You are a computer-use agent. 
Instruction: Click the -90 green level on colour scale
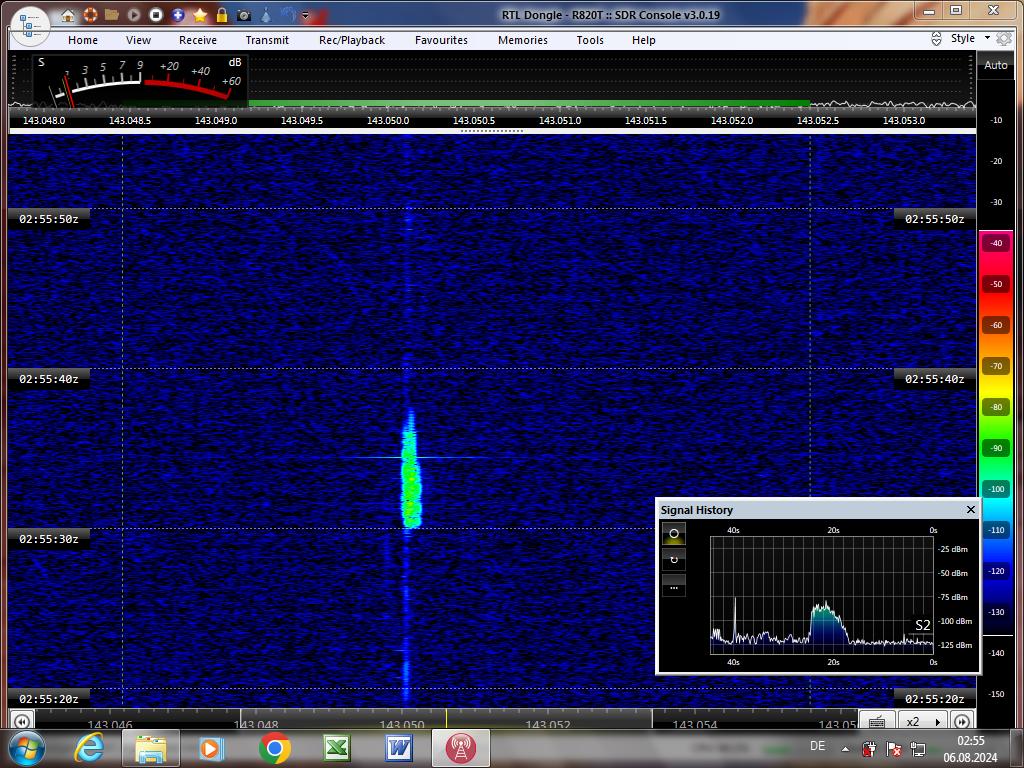tap(996, 448)
